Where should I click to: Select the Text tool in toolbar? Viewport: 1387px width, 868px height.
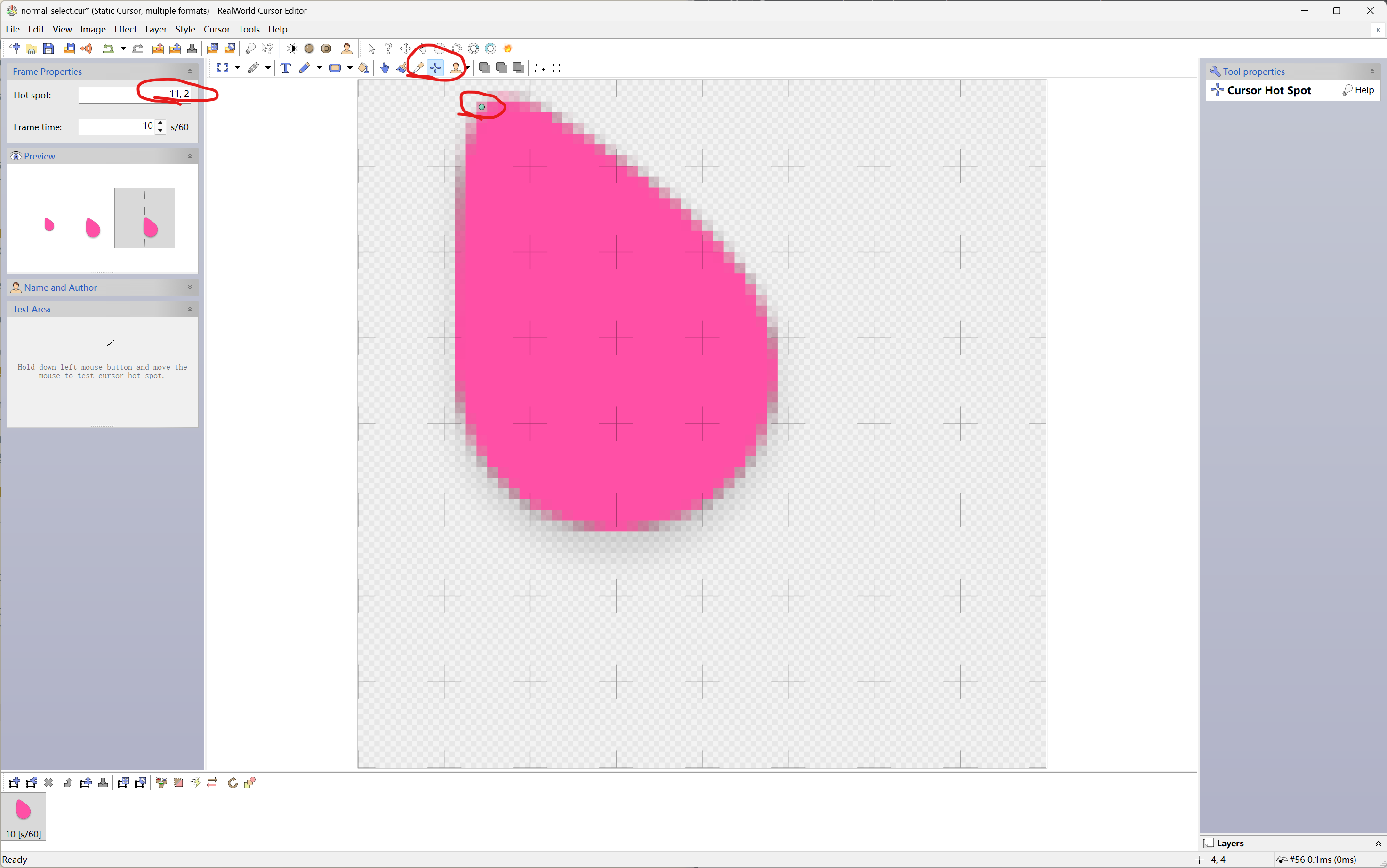pos(285,68)
